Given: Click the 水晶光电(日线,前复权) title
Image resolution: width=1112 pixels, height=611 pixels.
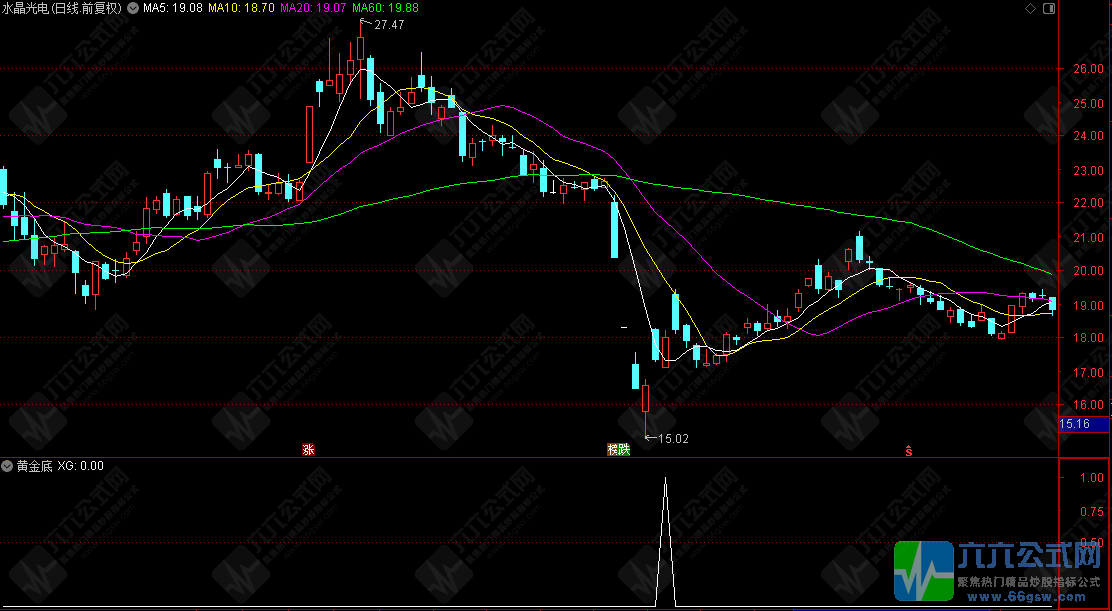Looking at the screenshot, I should tap(62, 9).
